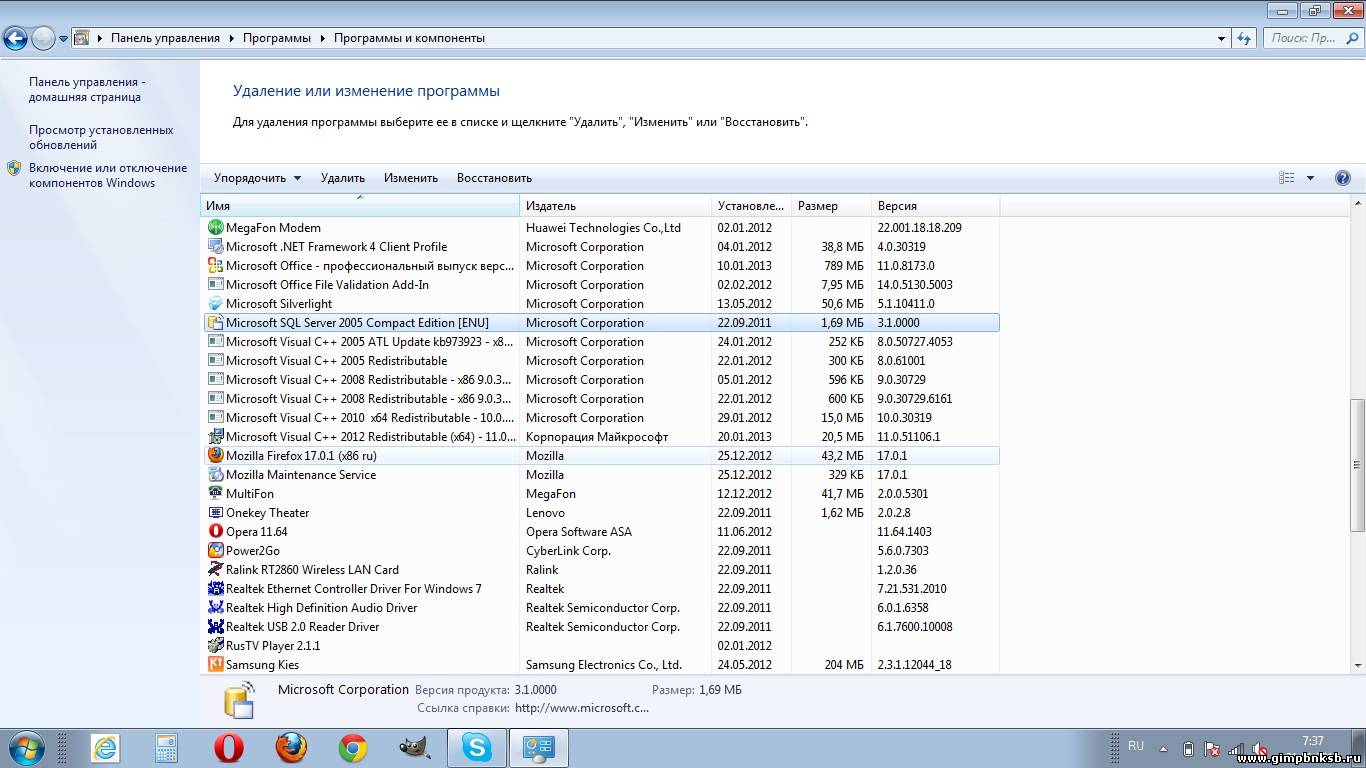This screenshot has width=1366, height=768.
Task: Open Skype from the taskbar
Action: pos(477,748)
